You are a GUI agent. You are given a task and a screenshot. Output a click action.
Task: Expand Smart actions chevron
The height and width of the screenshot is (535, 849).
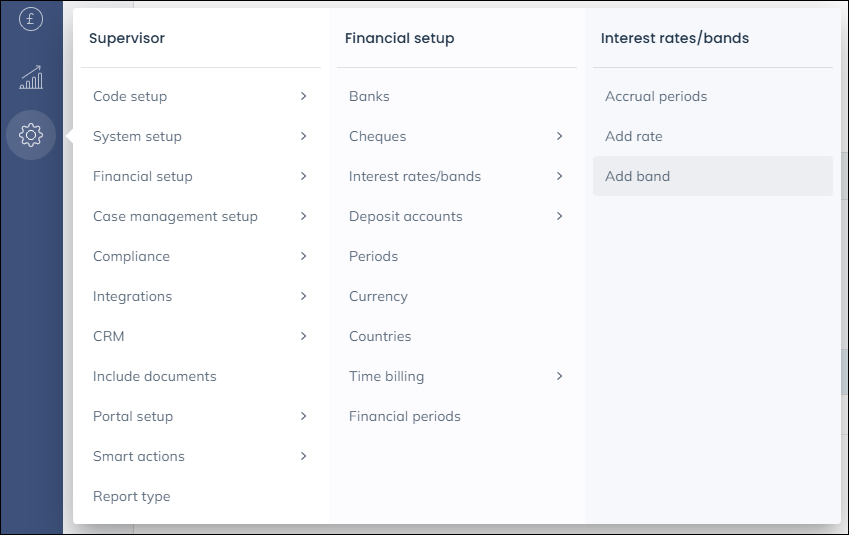point(303,456)
